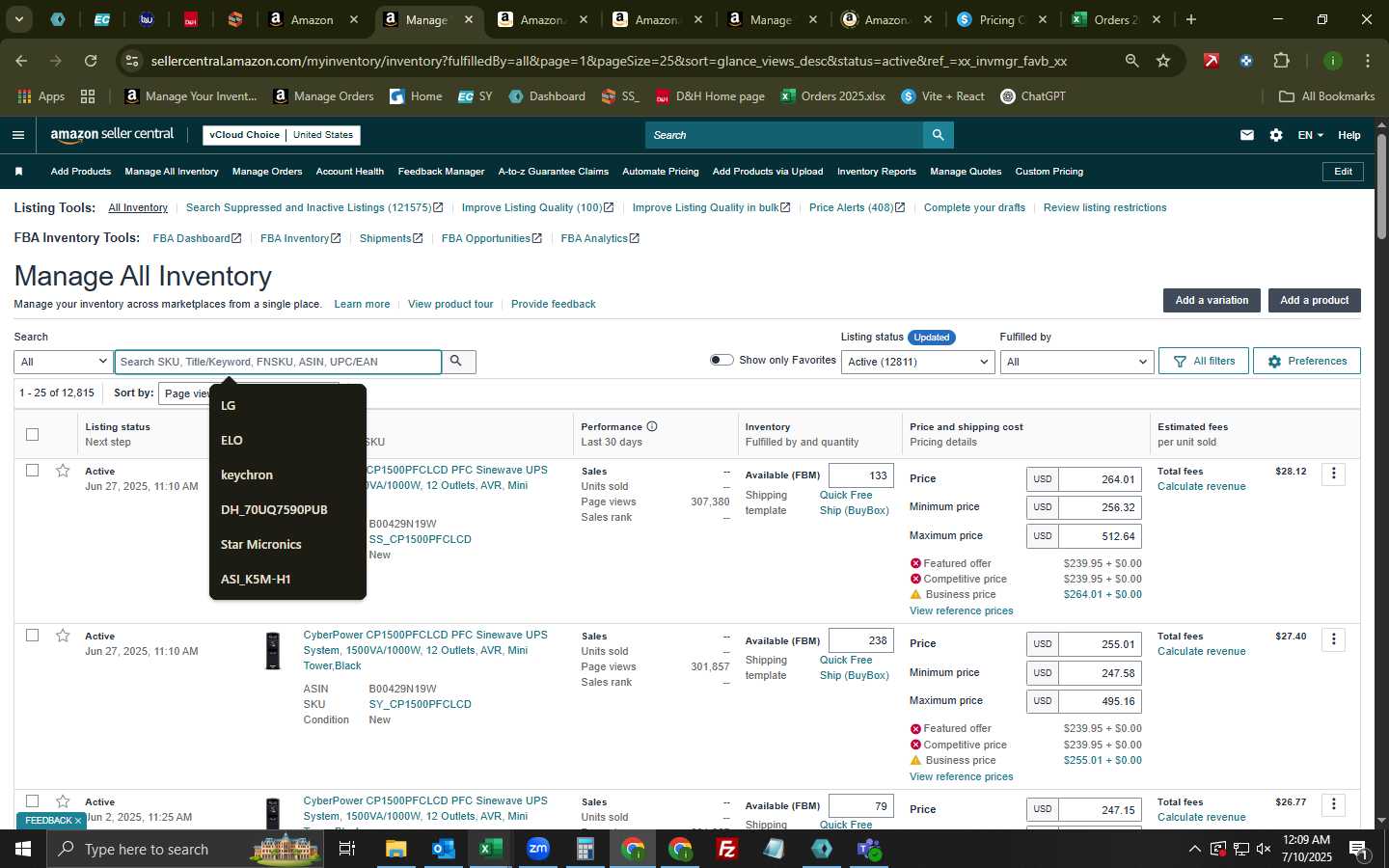This screenshot has height=868, width=1389.
Task: Click the search magnifier button in header
Action: tap(938, 135)
